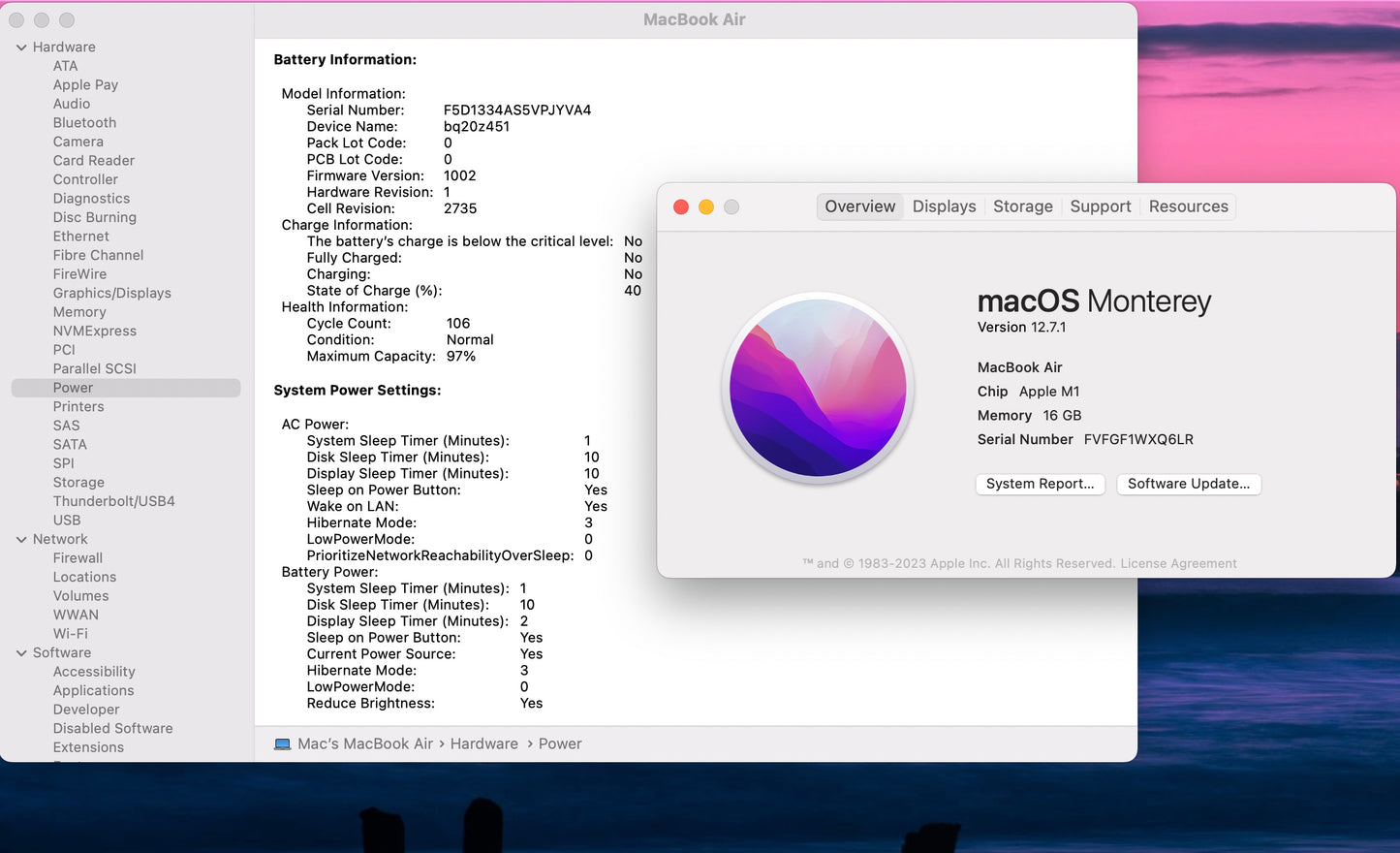
Task: Switch to the Displays tab
Action: (x=944, y=206)
